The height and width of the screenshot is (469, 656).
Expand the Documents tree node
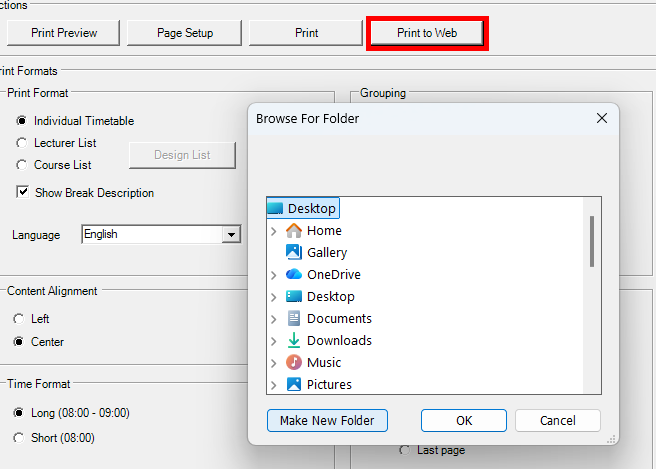point(274,319)
